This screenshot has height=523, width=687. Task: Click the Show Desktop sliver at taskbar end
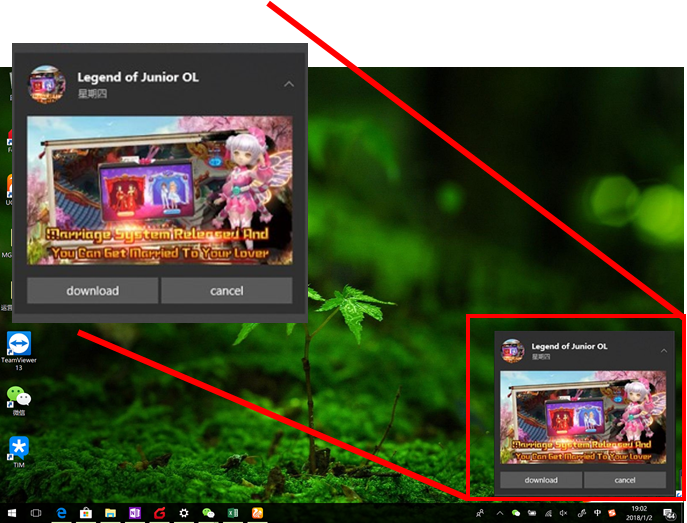[x=683, y=513]
